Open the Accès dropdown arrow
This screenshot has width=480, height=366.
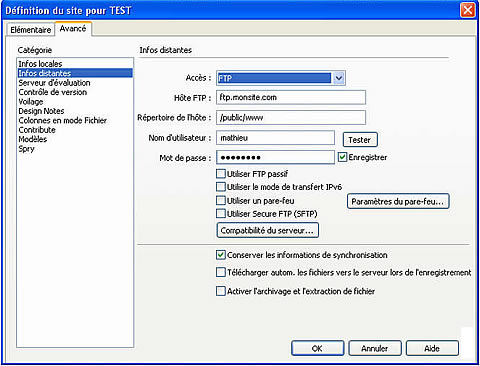point(339,78)
